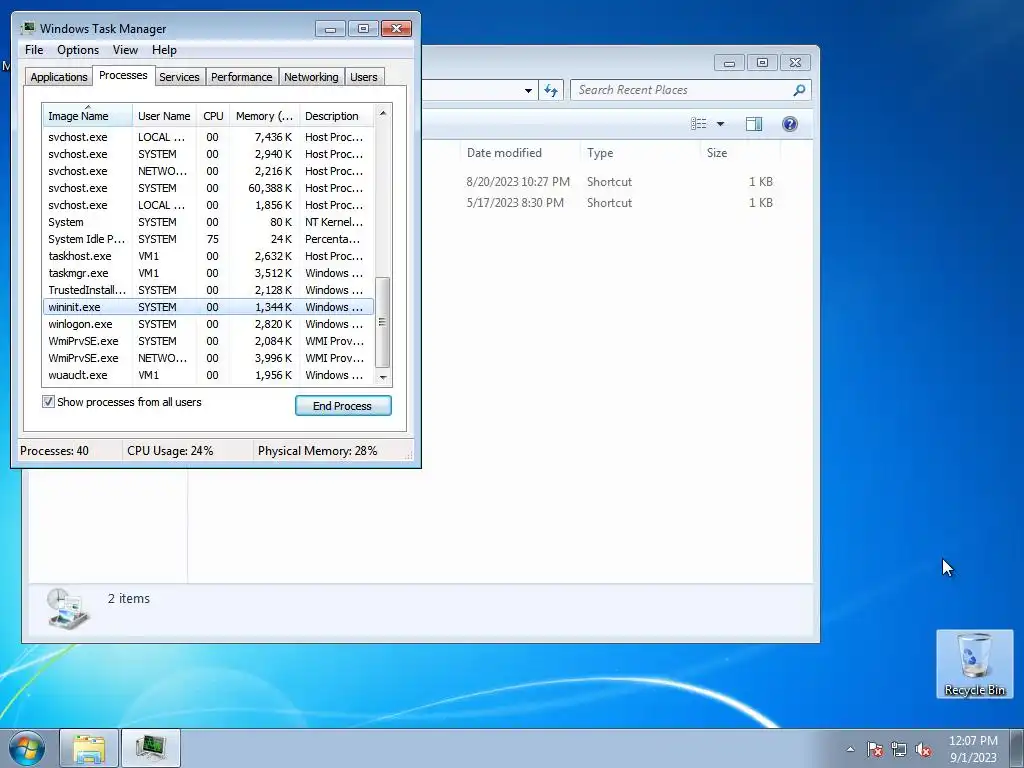Open the Explorer address bar history dropdown

click(x=528, y=90)
